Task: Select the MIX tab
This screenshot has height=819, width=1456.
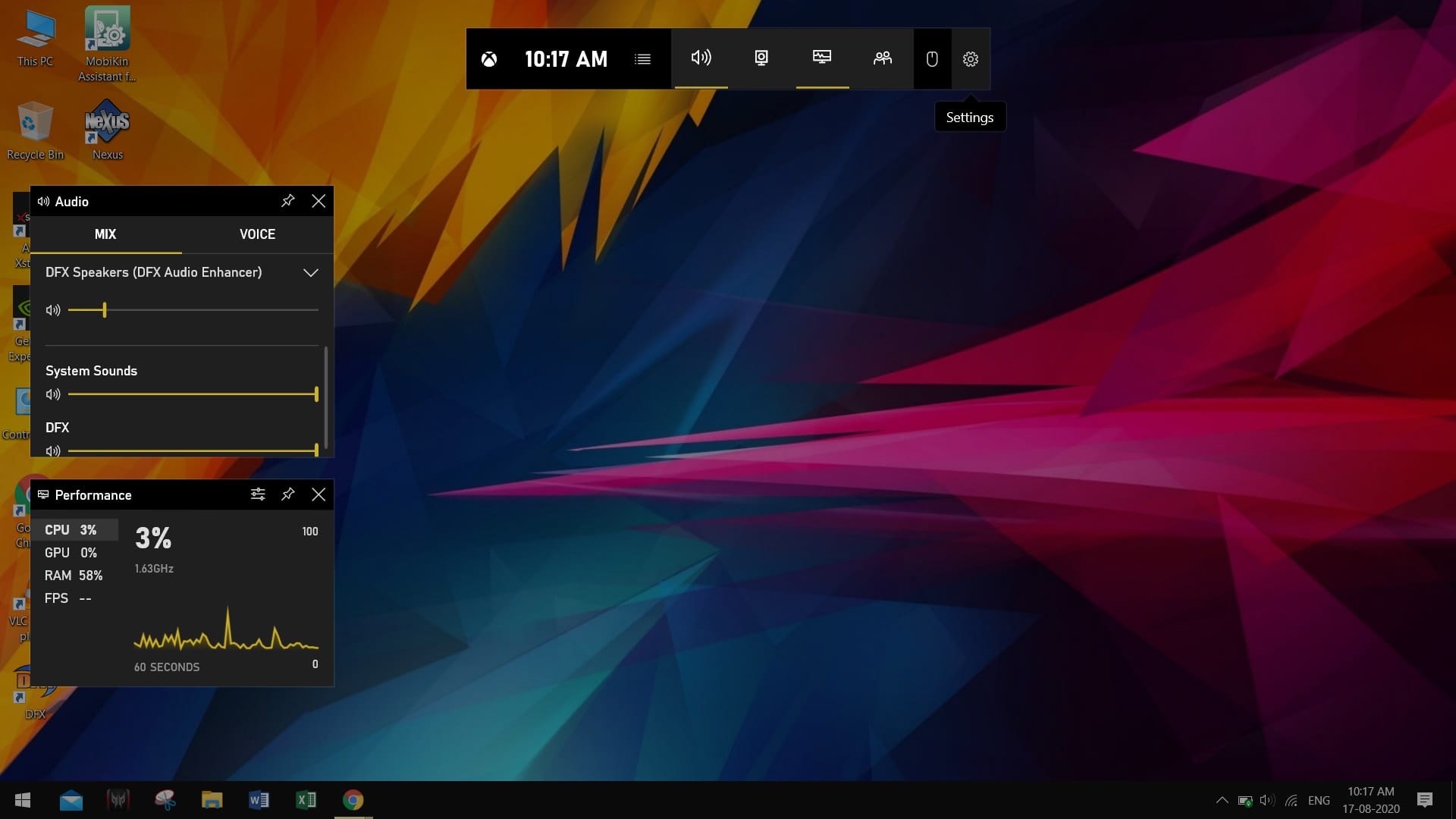Action: point(105,234)
